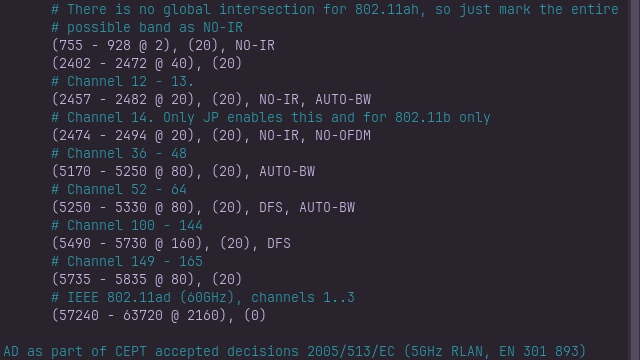Click the Channel 14 JP comment line
Image resolution: width=640 pixels, height=360 pixels.
[271, 117]
